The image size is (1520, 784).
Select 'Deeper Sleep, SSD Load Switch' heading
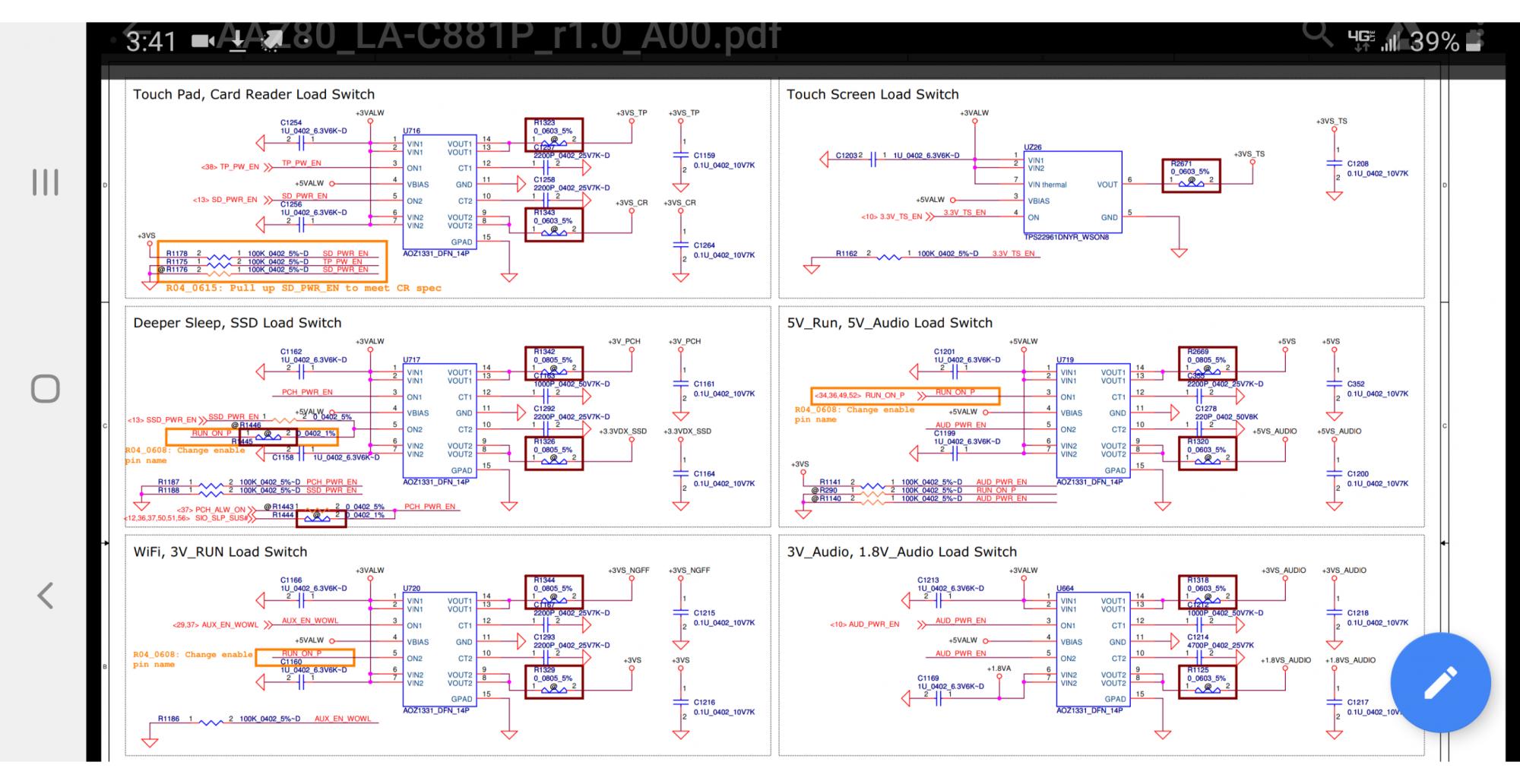237,323
